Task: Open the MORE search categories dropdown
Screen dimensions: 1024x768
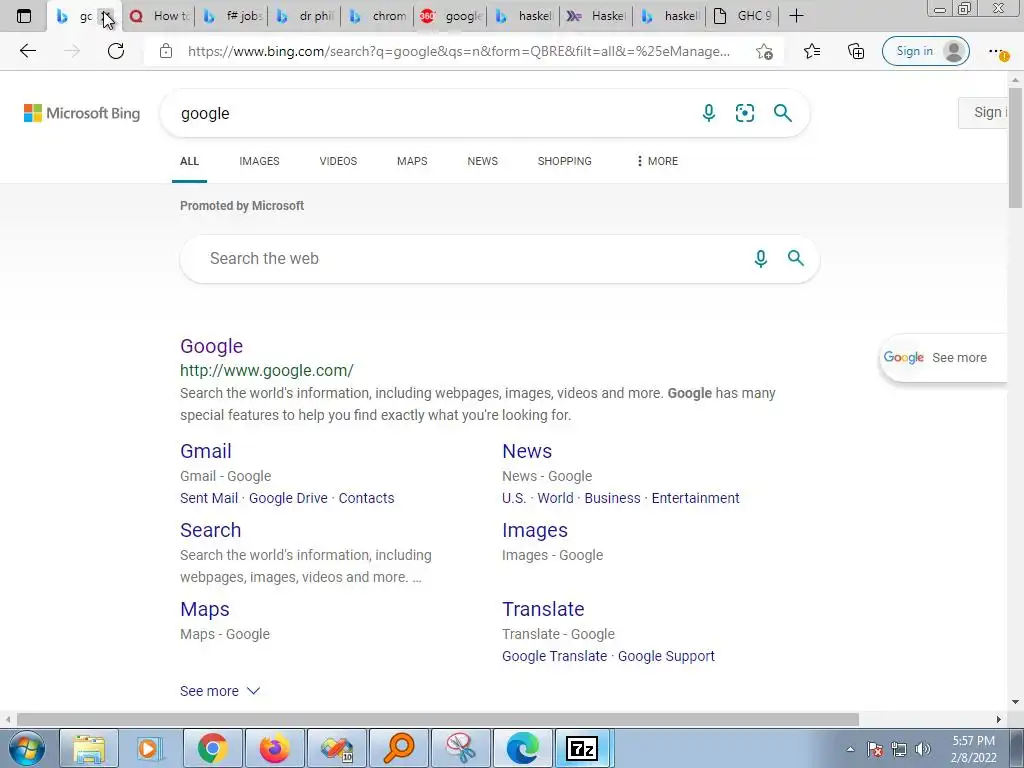Action: pos(657,161)
